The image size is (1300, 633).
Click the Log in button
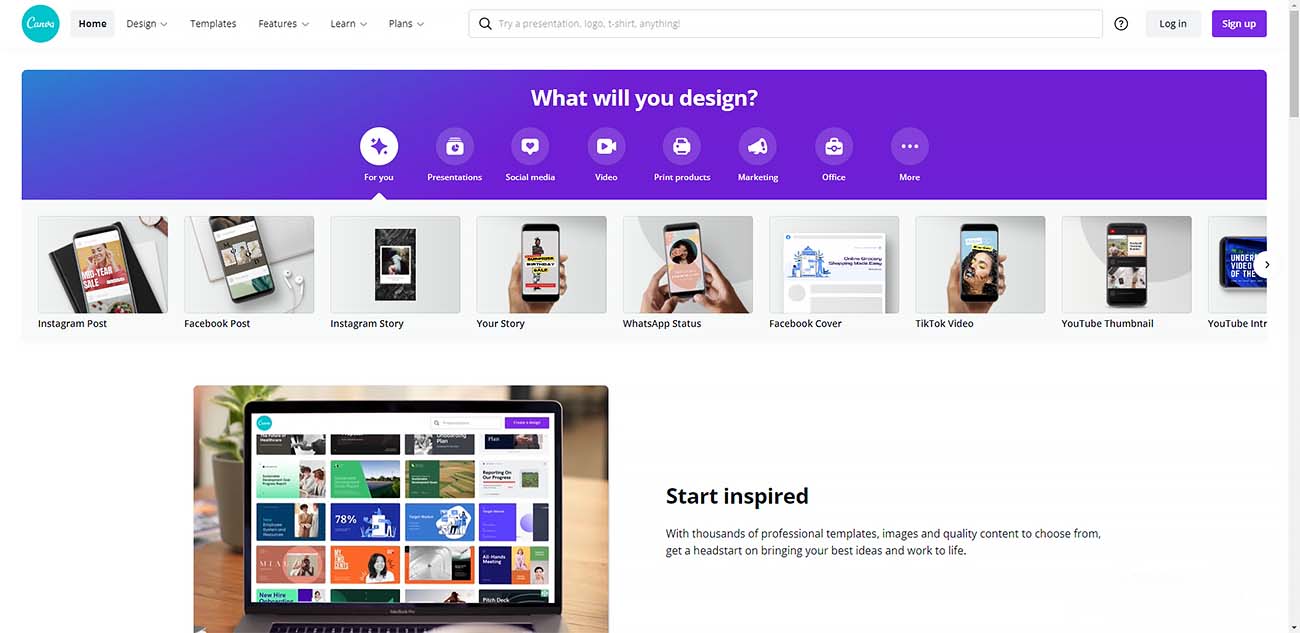(x=1173, y=24)
